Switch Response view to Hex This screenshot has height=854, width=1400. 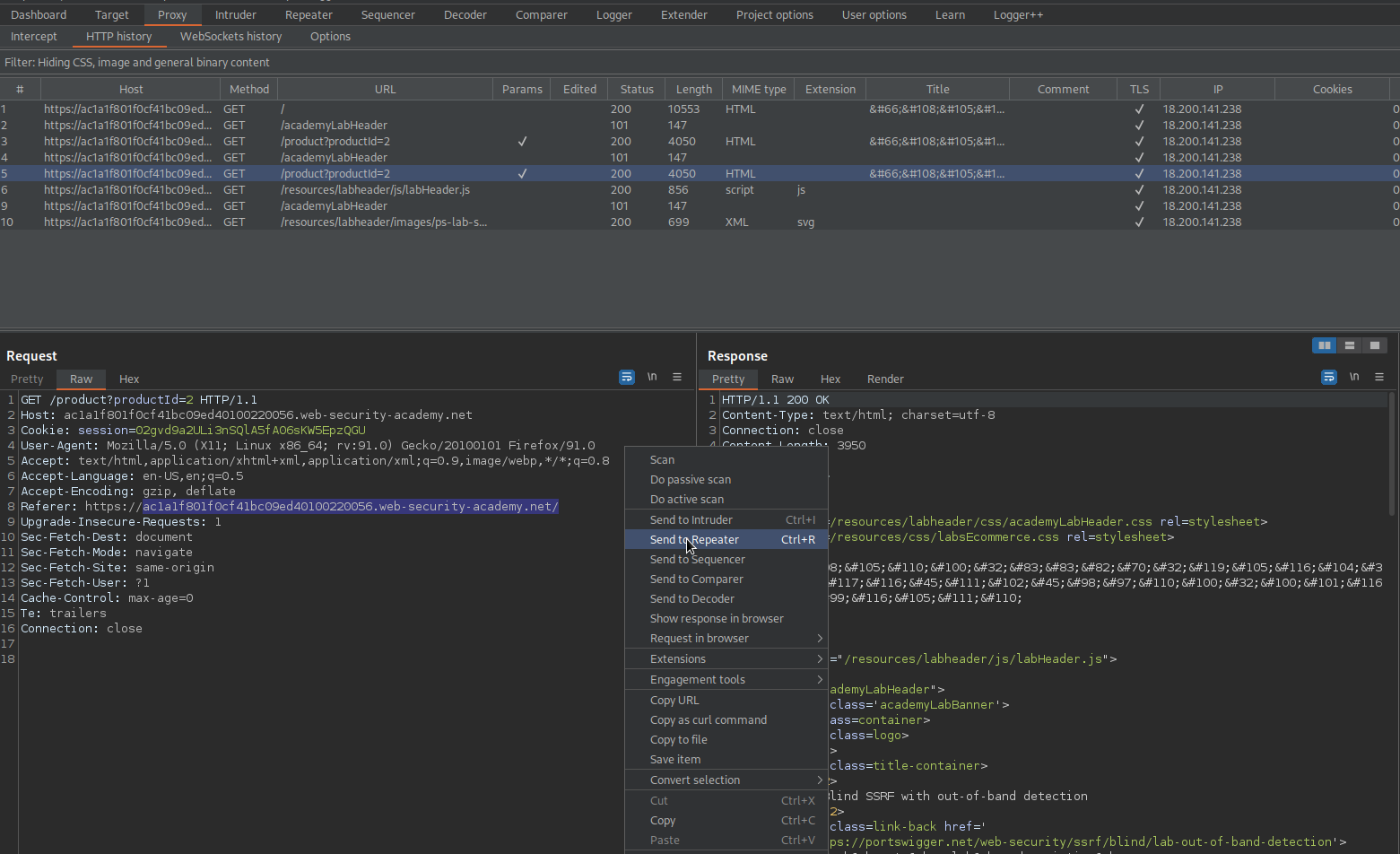[x=830, y=379]
